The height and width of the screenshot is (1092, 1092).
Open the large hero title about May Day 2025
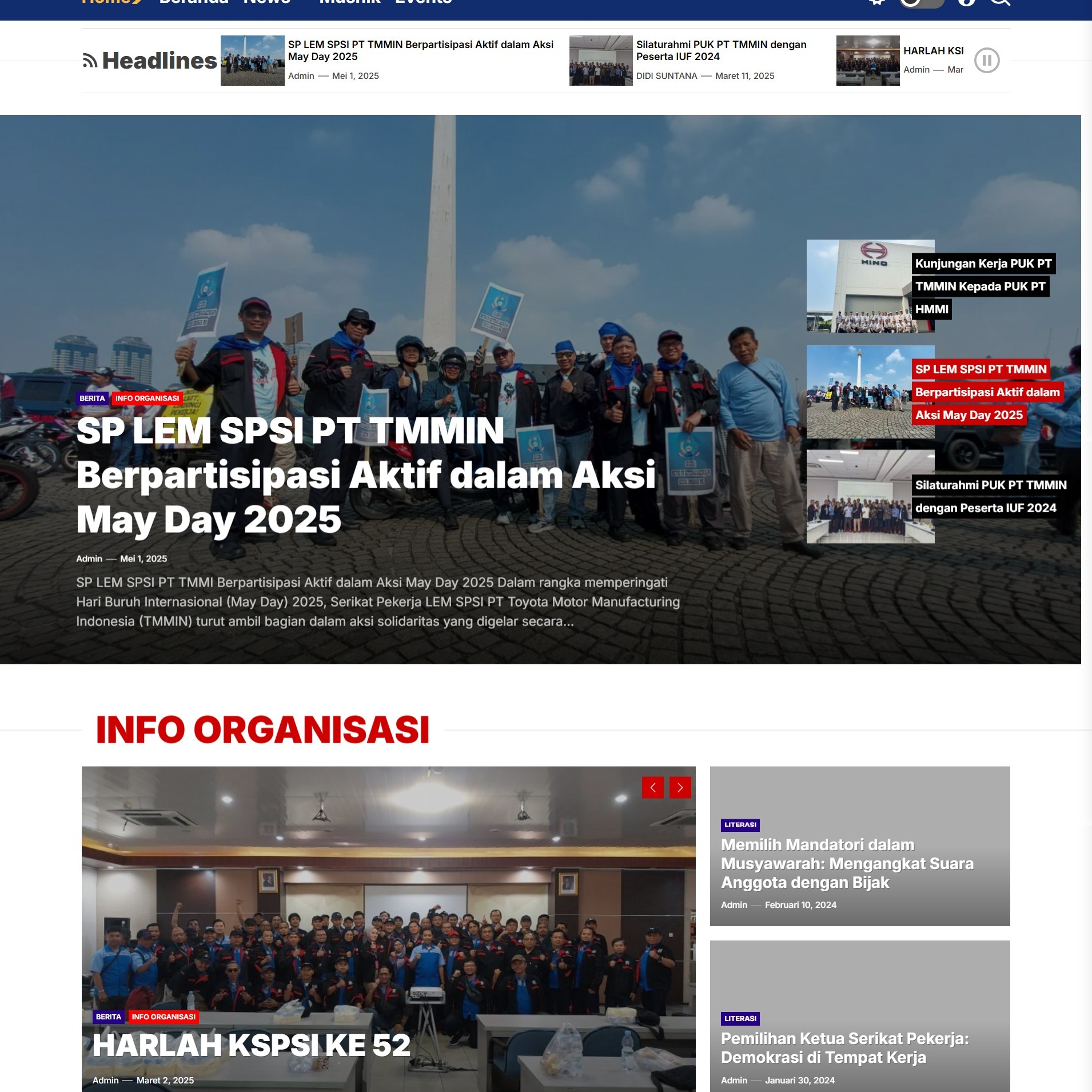(x=366, y=475)
